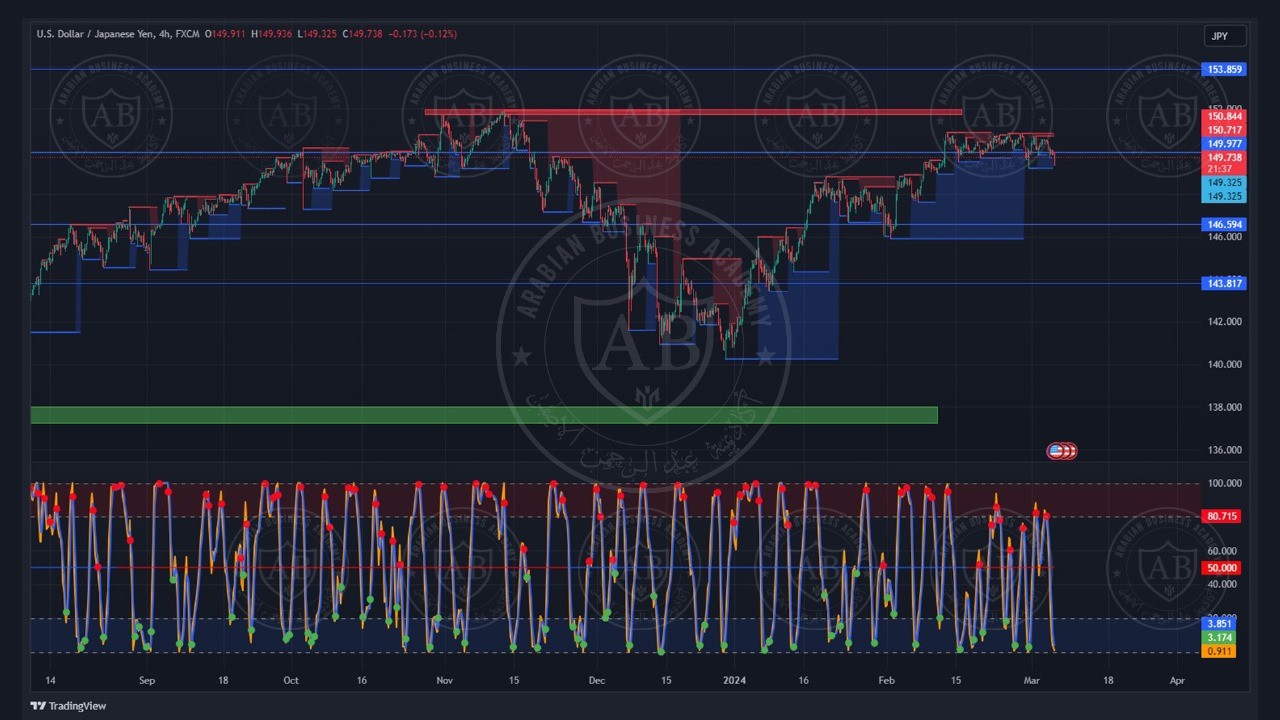Click the 14 date label on the time axis

click(49, 680)
